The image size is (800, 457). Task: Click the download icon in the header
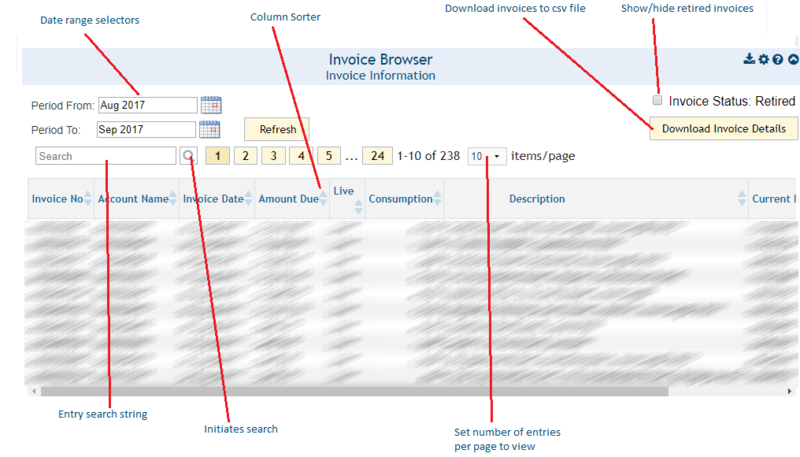pyautogui.click(x=749, y=59)
